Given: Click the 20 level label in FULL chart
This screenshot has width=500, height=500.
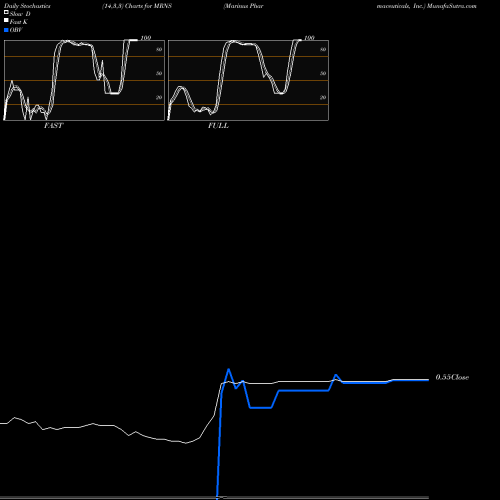Looking at the screenshot, I should click(323, 97).
